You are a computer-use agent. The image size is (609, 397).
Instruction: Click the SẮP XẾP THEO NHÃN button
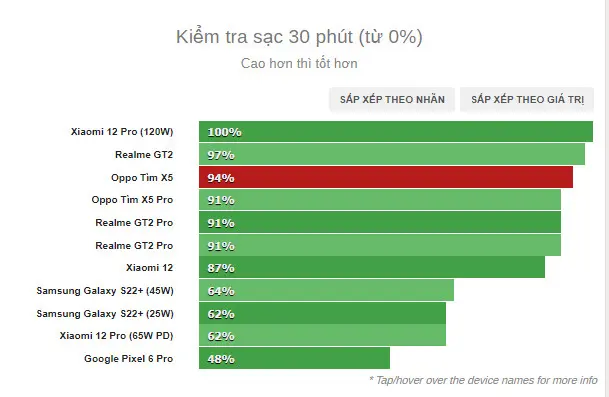(x=392, y=99)
